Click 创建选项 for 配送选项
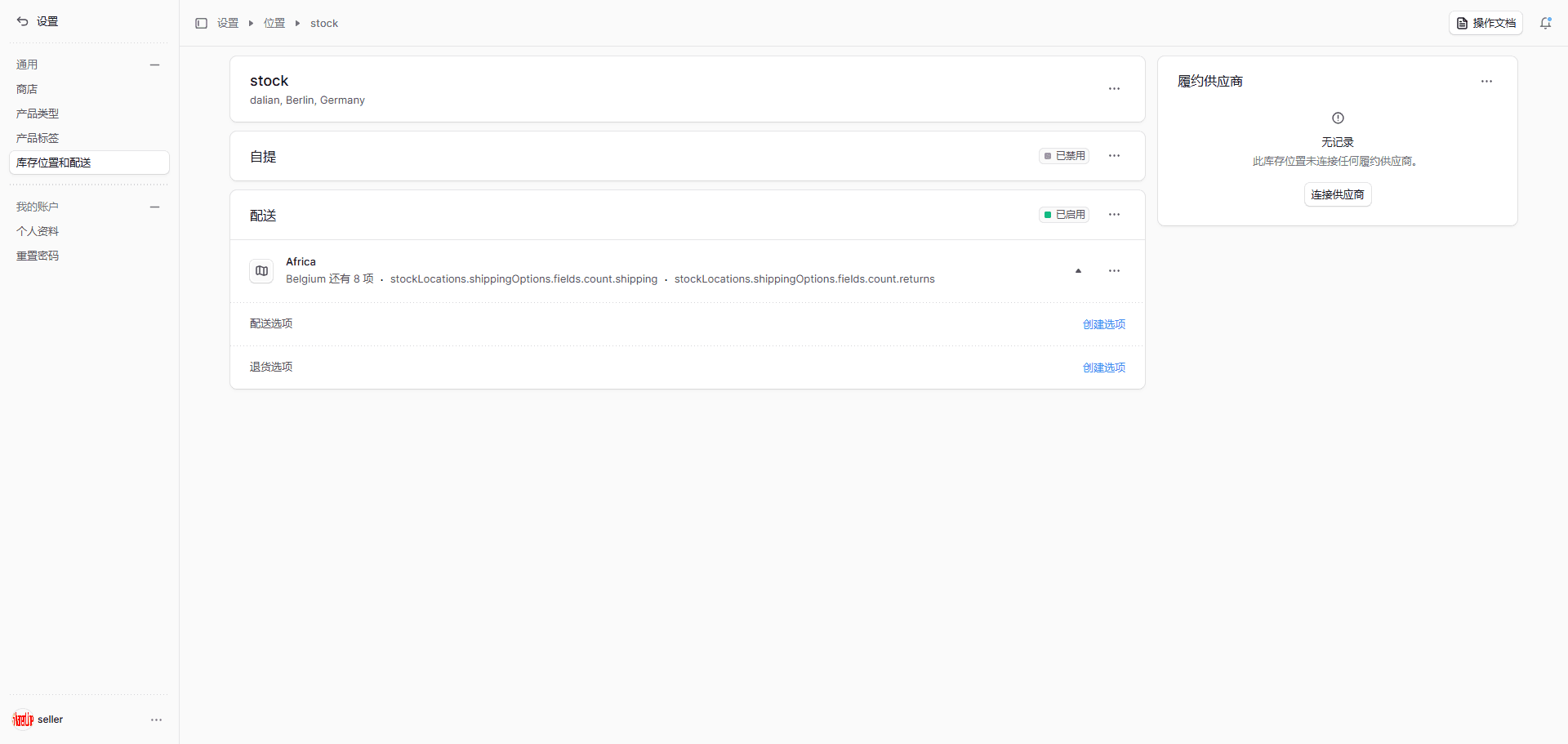This screenshot has height=744, width=1568. click(1103, 324)
